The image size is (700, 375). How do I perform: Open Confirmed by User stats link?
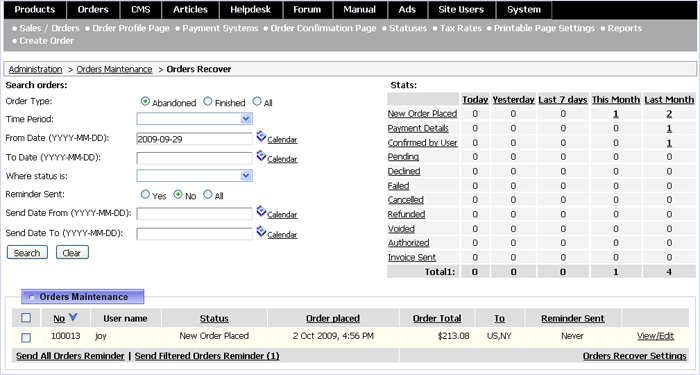423,142
